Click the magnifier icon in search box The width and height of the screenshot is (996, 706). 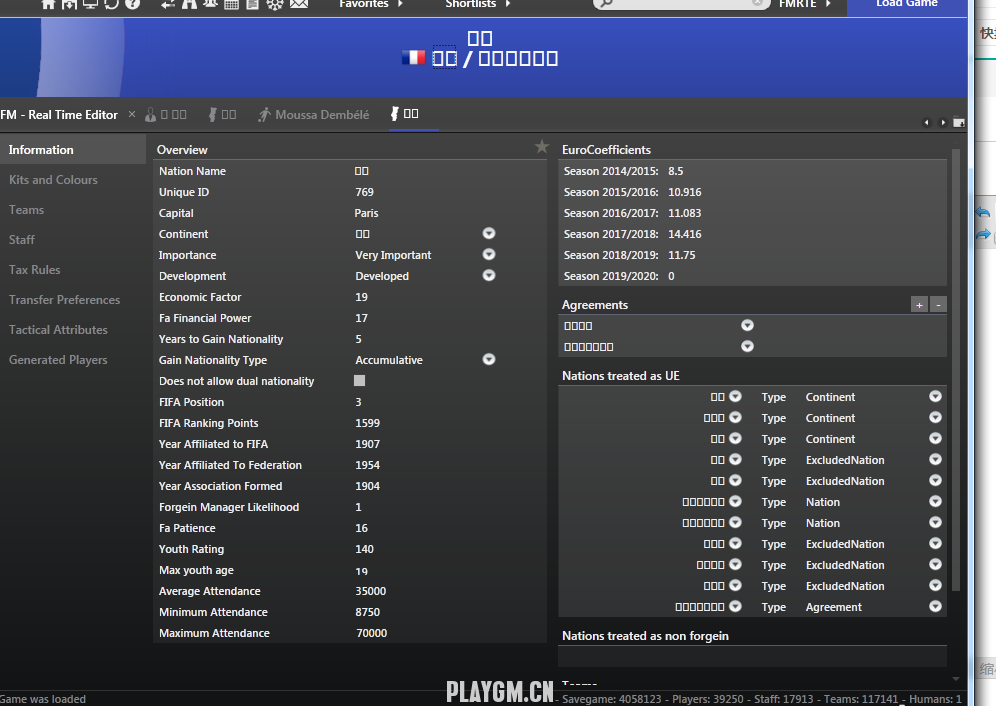click(x=607, y=4)
